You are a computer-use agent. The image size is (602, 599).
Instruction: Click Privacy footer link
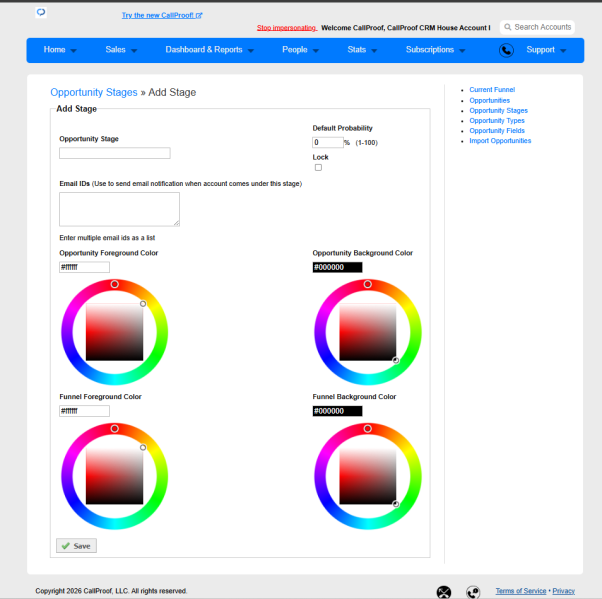[563, 591]
